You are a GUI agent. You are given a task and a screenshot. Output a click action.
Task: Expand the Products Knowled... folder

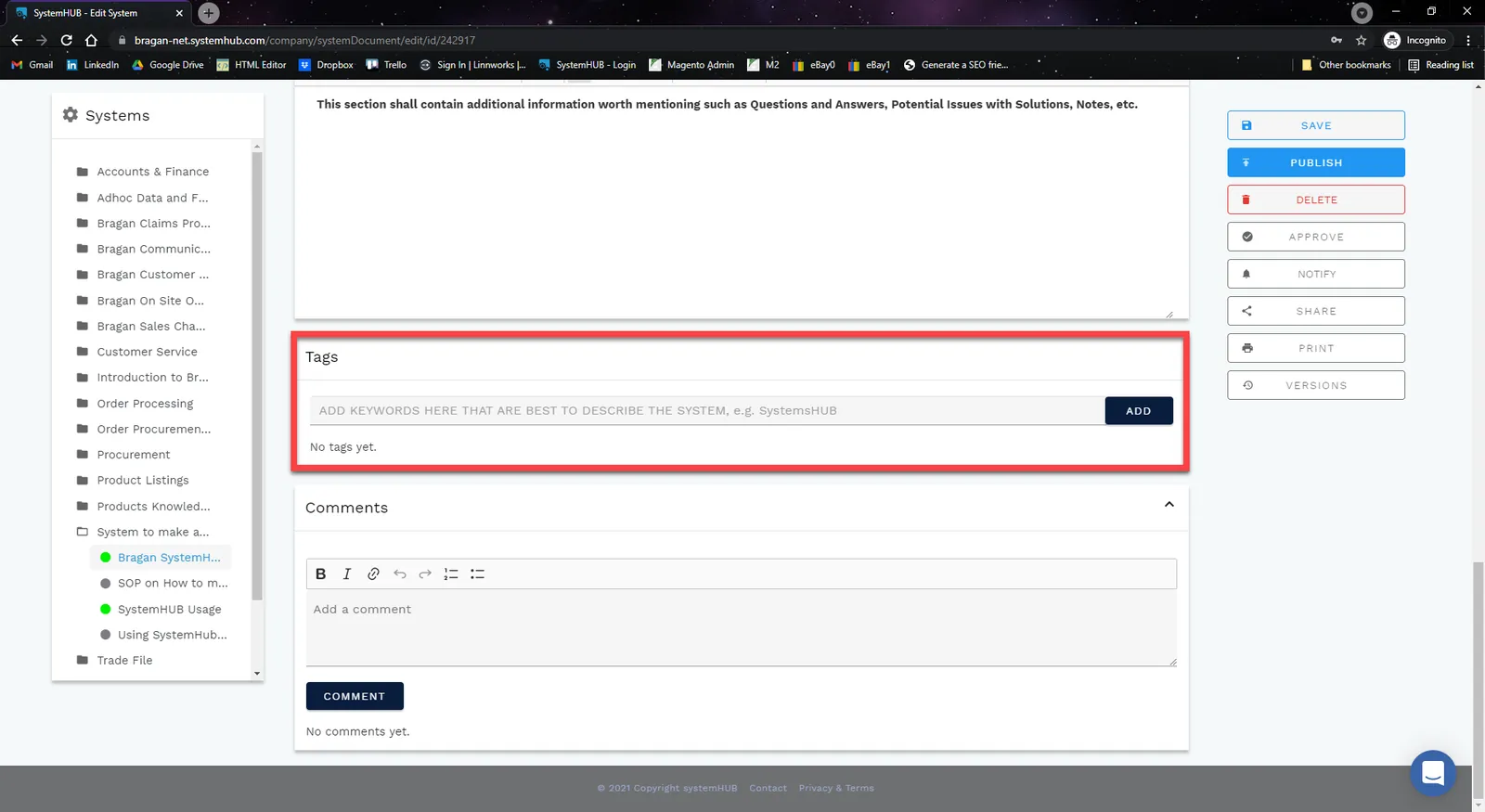[144, 507]
